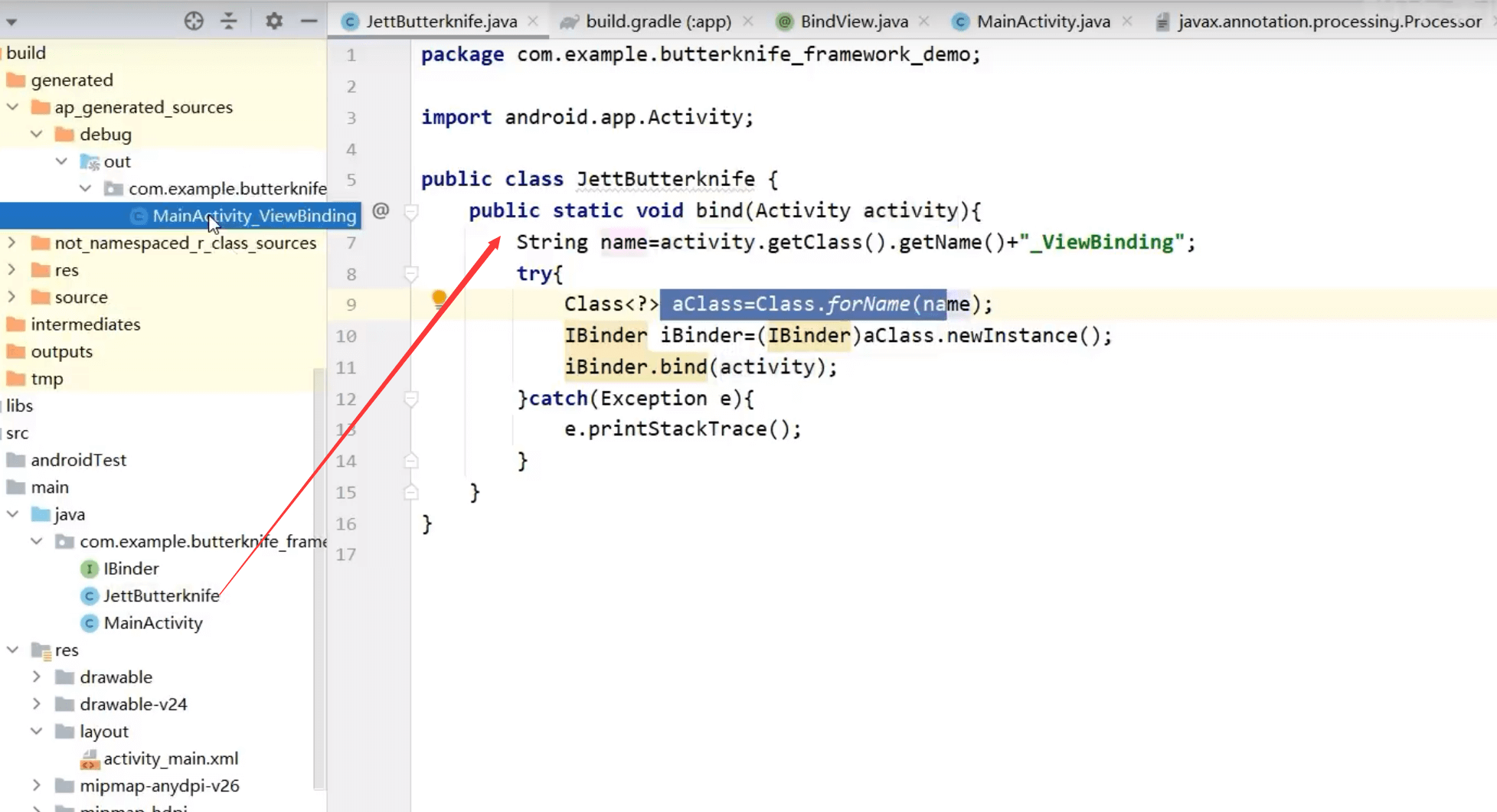
Task: Click the @ gutter icon on line 6
Action: point(381,210)
